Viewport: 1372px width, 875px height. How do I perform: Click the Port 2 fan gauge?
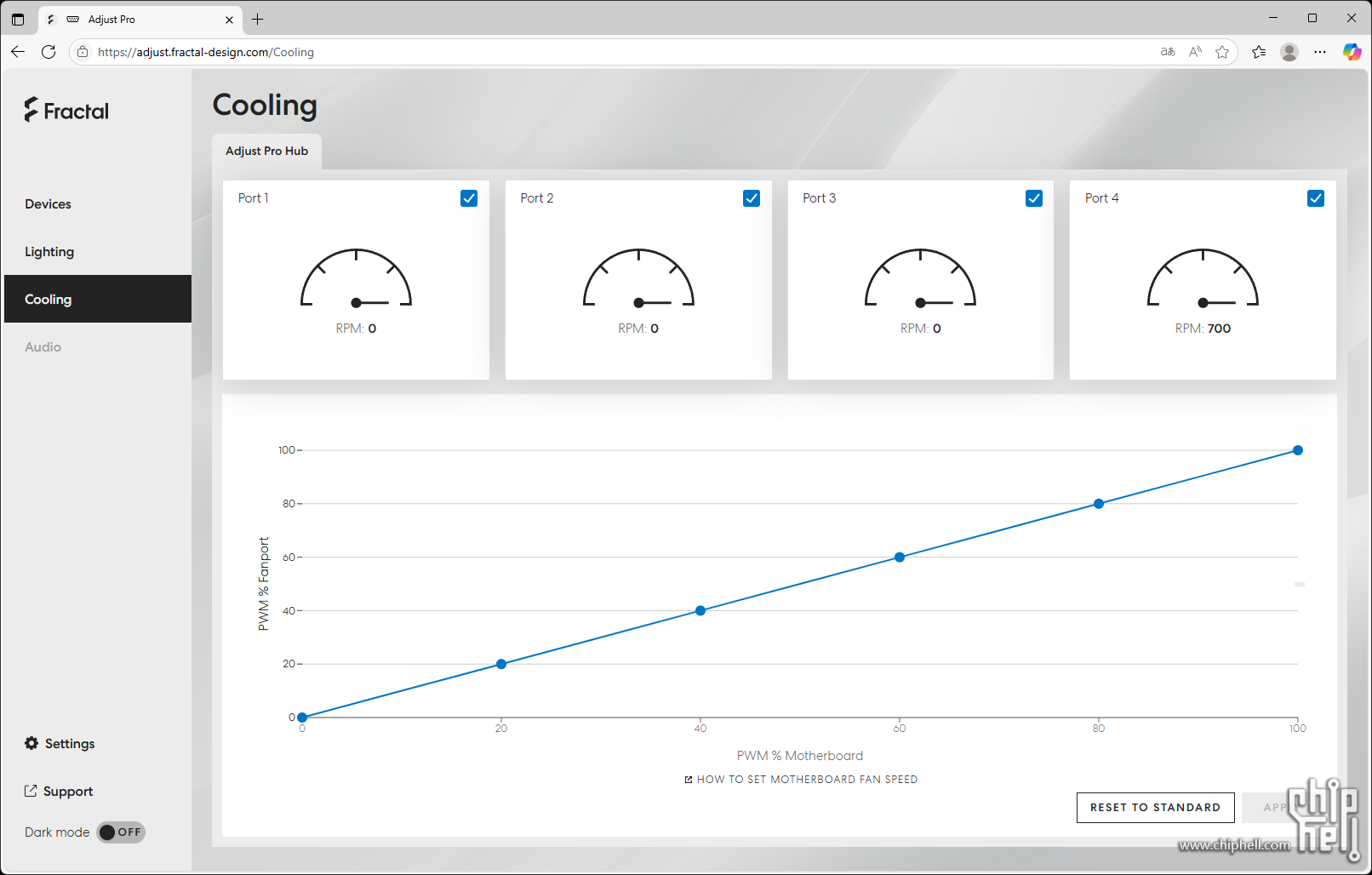click(x=638, y=278)
